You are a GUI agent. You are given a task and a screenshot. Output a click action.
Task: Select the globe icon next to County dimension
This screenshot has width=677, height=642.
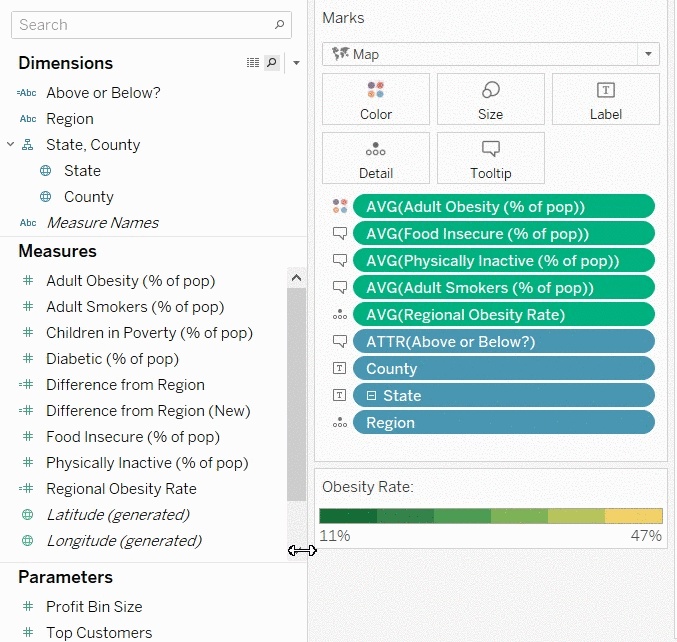tap(45, 197)
